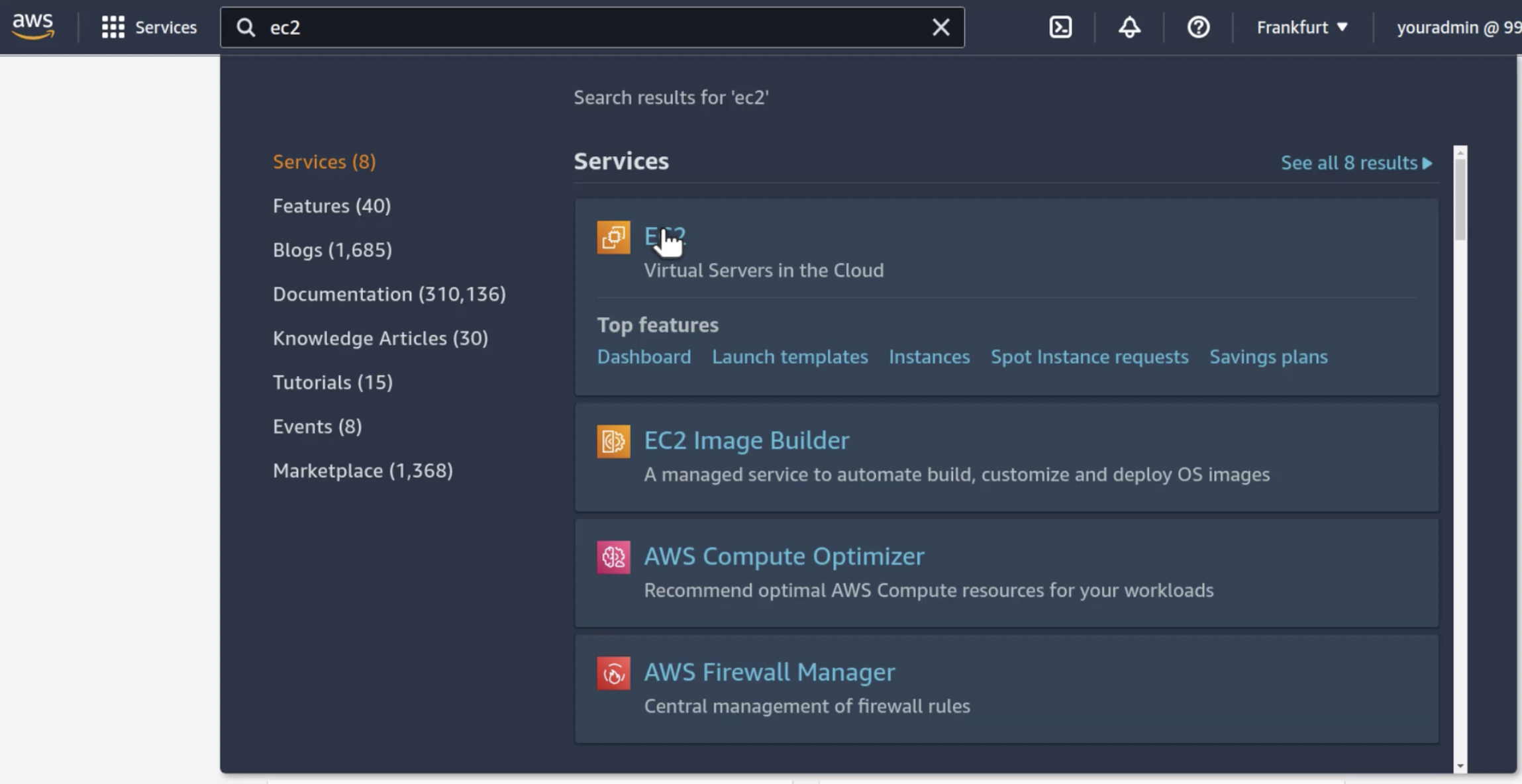Open the help menu
This screenshot has width=1522, height=784.
pyautogui.click(x=1197, y=26)
